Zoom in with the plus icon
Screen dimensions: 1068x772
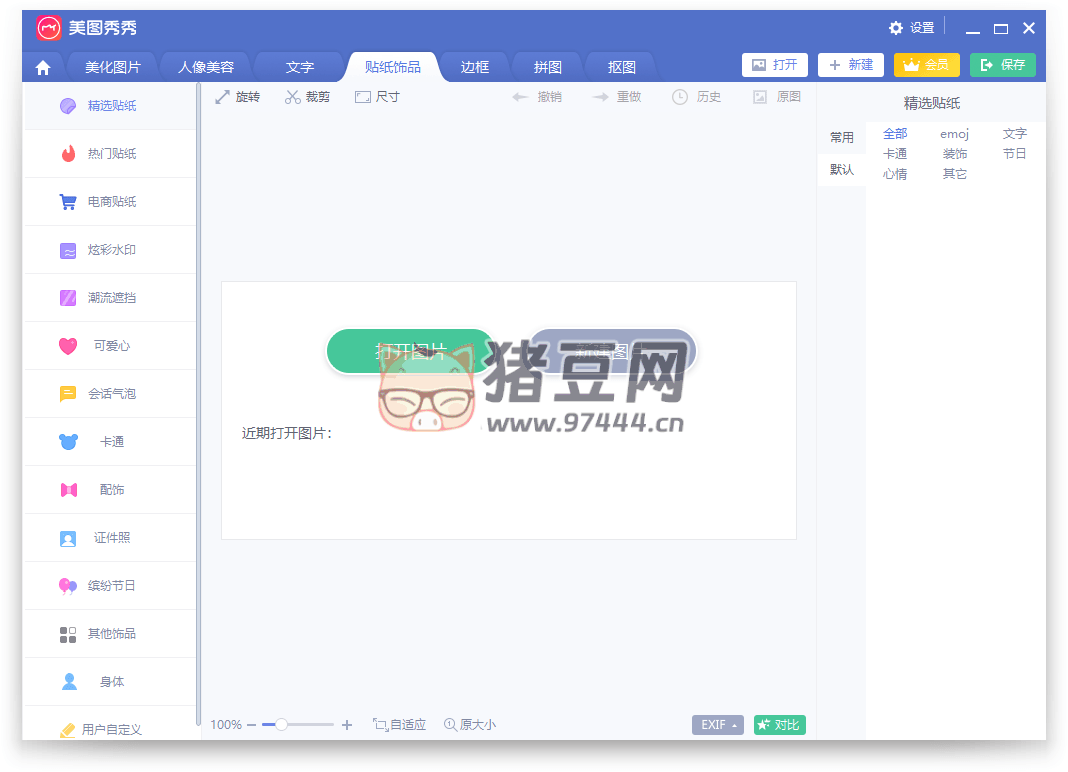point(347,725)
